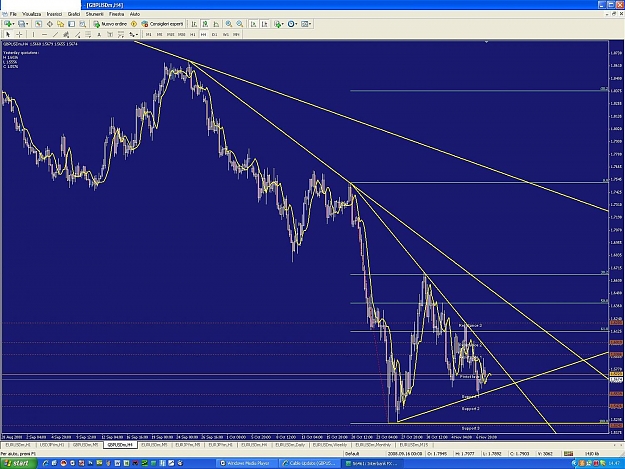
Task: Select the Equidistant Channel tool
Action: [x=66, y=35]
